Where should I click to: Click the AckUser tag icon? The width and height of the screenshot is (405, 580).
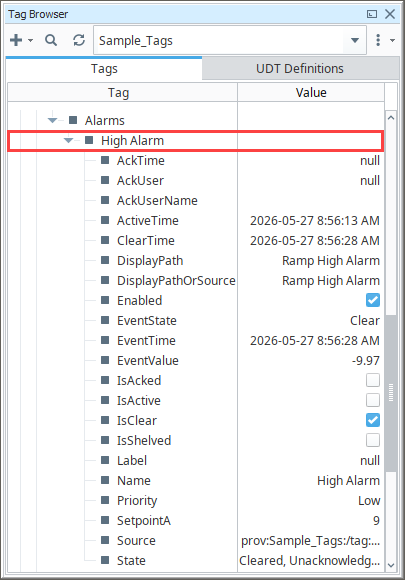pyautogui.click(x=105, y=180)
